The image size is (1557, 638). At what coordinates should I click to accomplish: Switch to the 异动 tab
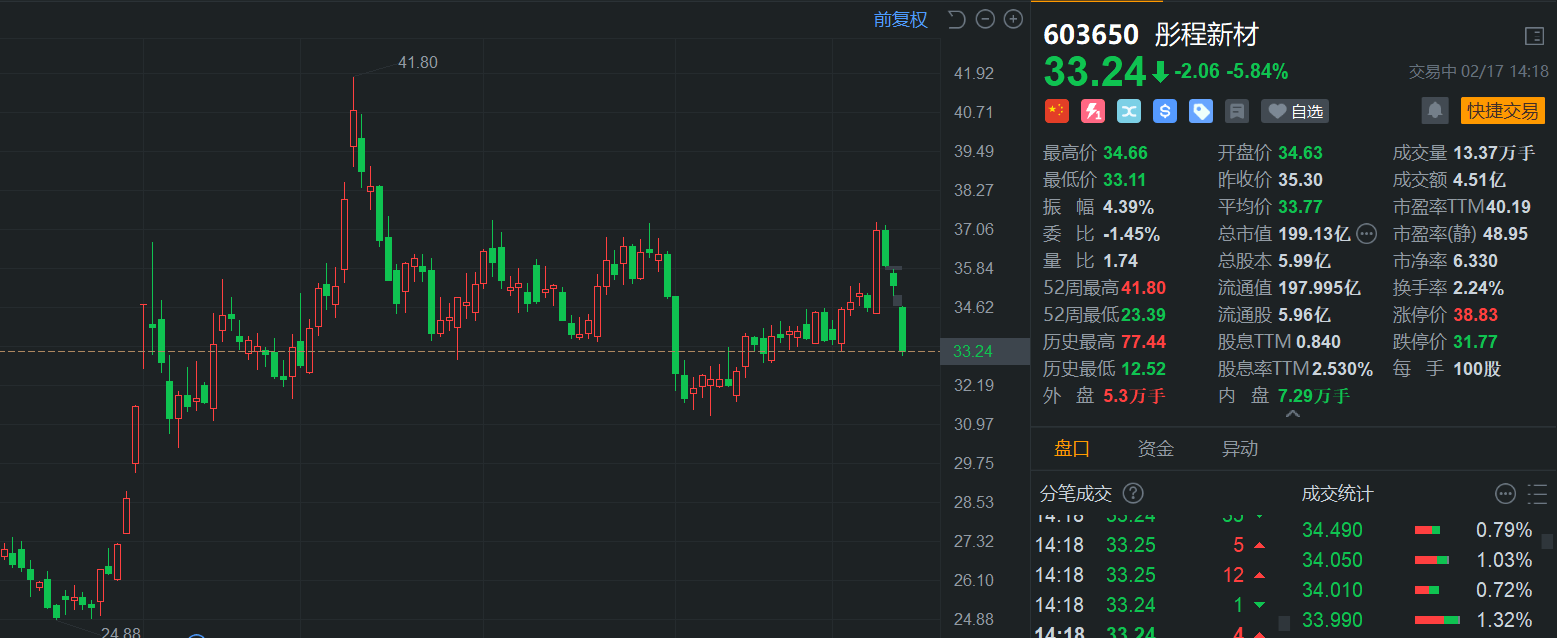tap(1239, 449)
